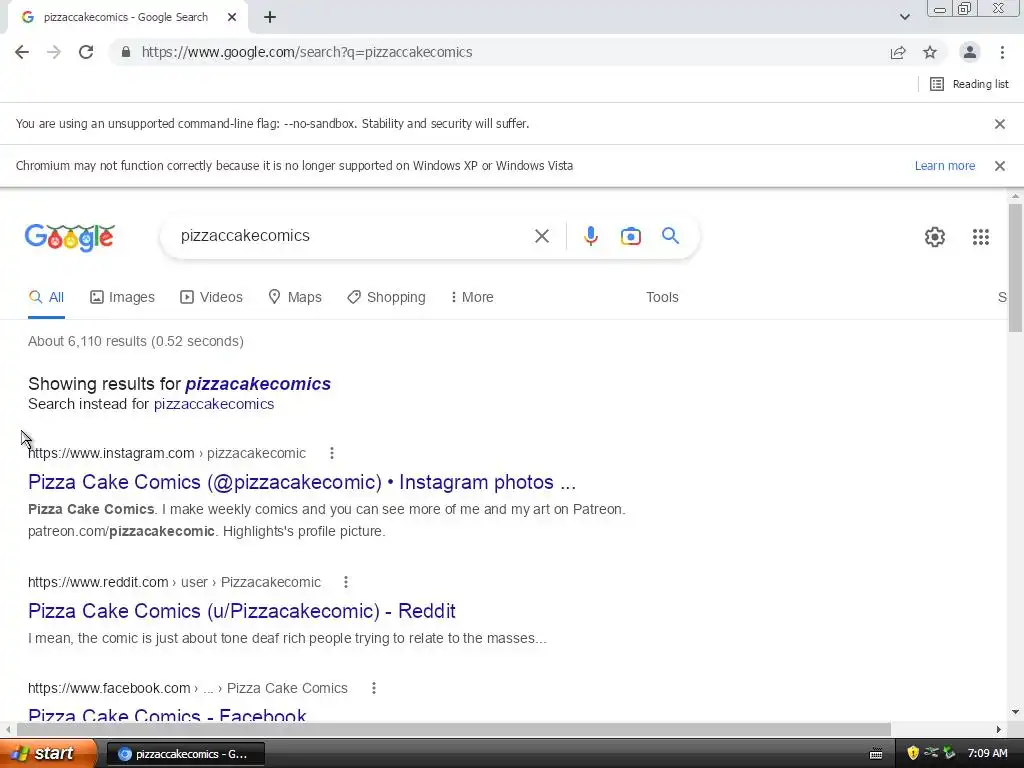The width and height of the screenshot is (1024, 768).
Task: Reload the current page
Action: click(86, 52)
